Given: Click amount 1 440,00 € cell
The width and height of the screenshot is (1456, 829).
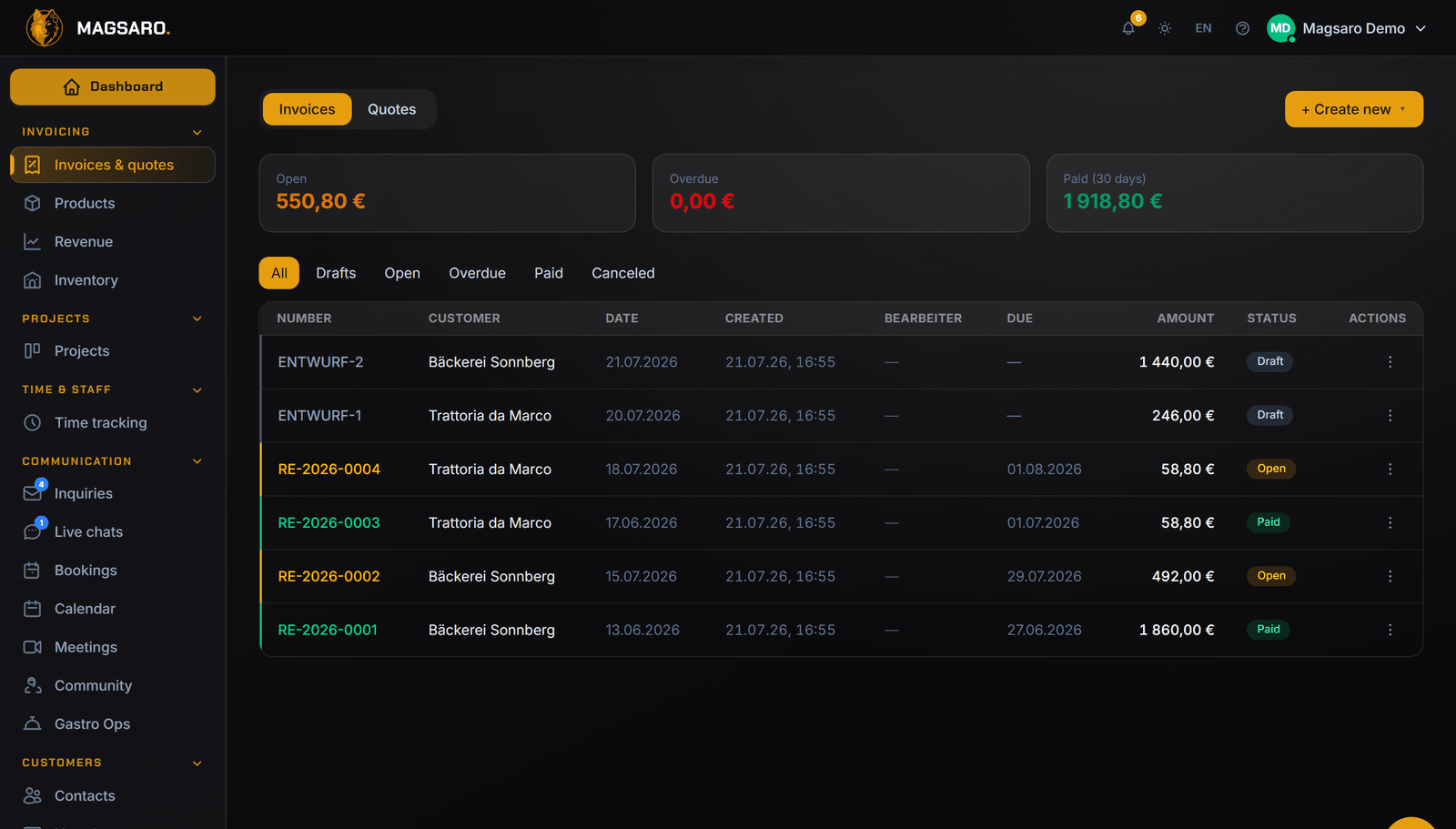Looking at the screenshot, I should (x=1177, y=362).
